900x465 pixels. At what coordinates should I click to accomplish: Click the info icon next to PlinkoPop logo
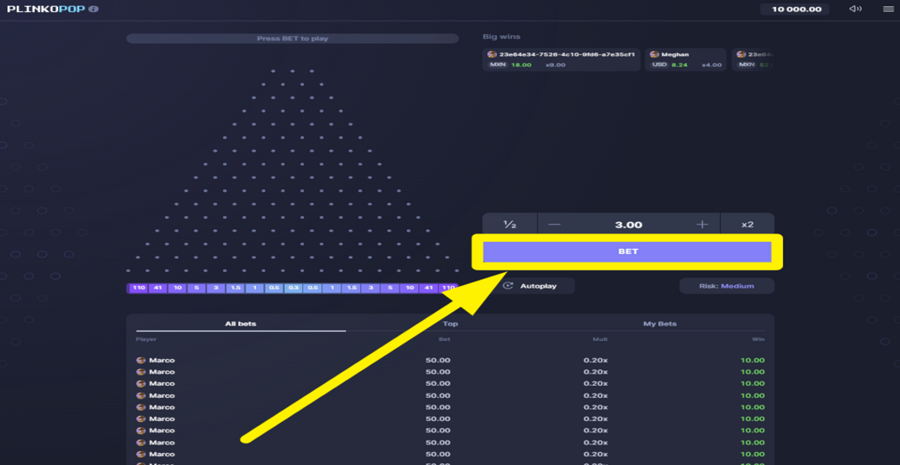tap(92, 9)
